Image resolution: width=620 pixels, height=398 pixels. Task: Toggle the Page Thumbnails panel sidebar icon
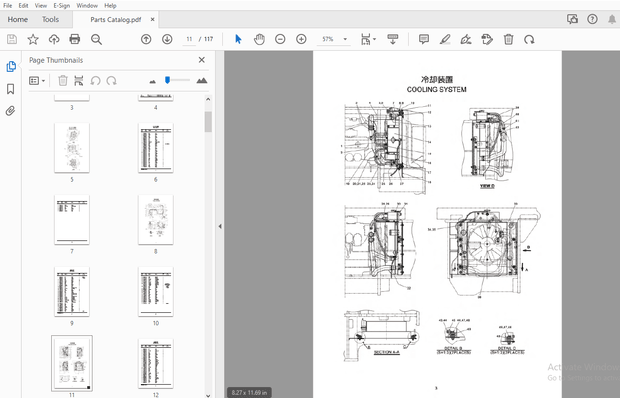coord(11,66)
